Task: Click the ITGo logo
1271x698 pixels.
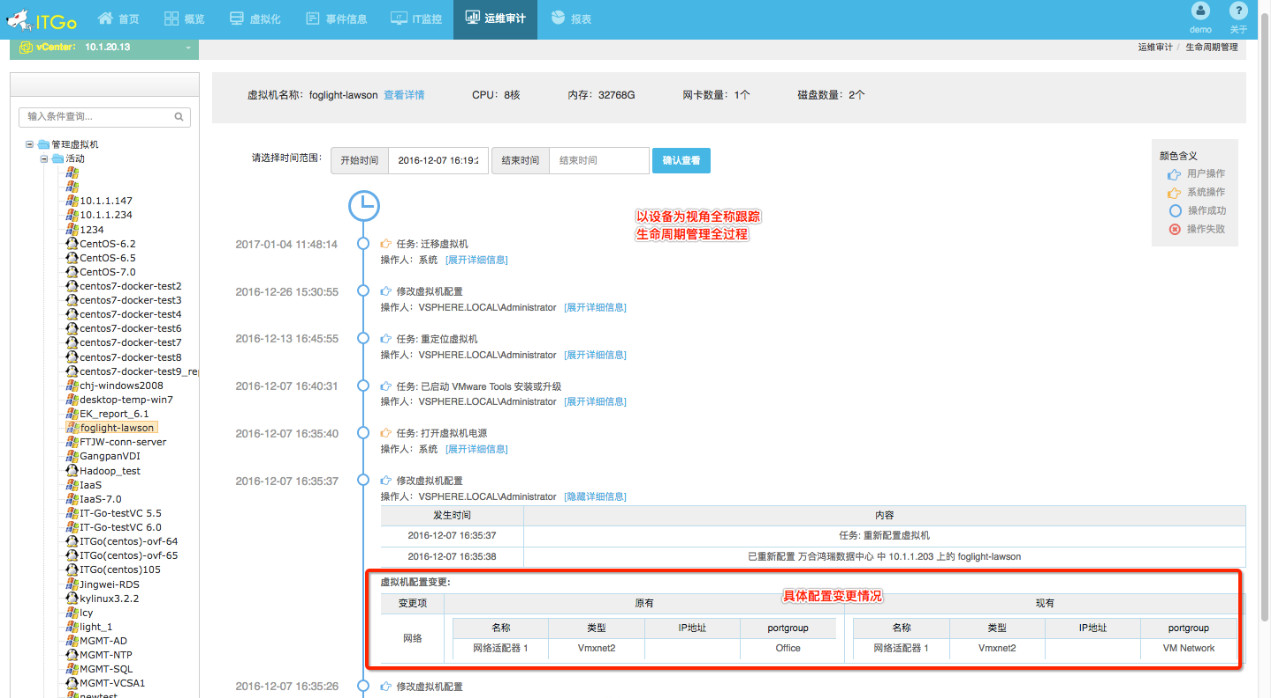Action: (x=42, y=19)
